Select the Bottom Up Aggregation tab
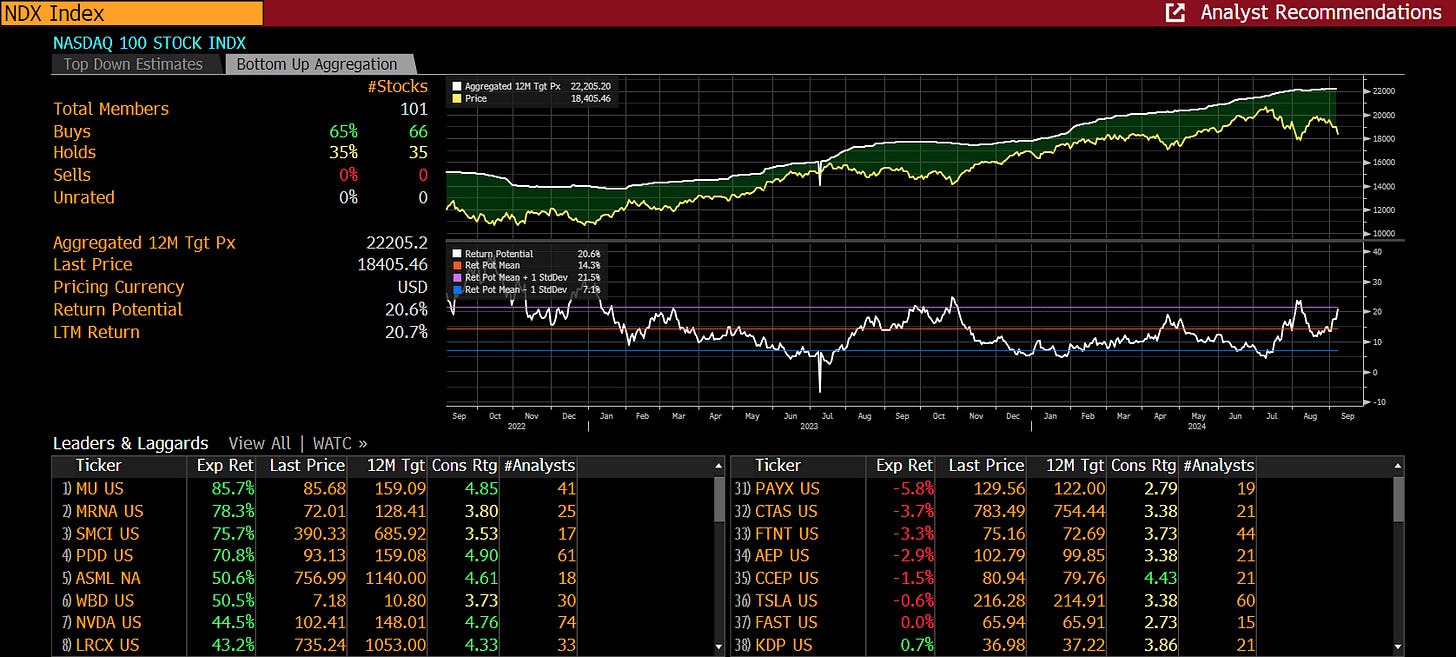 coord(316,64)
